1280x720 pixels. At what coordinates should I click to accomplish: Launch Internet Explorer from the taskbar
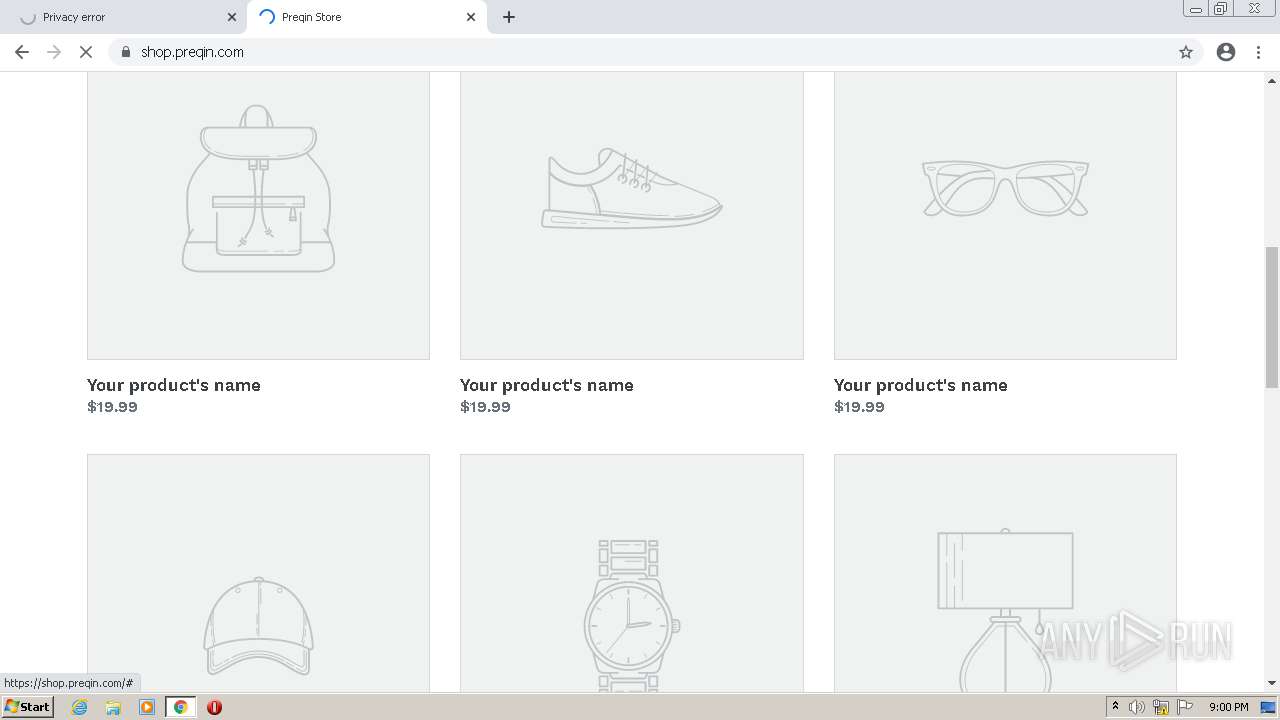(x=80, y=707)
